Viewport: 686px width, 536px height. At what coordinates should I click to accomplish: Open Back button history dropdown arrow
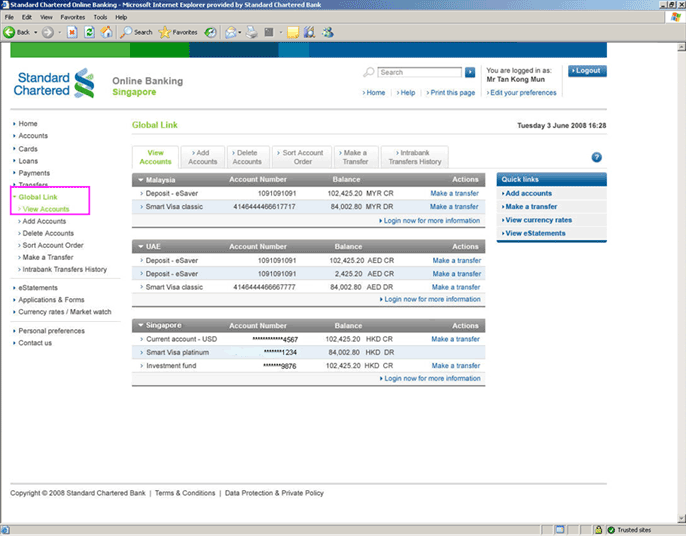click(x=35, y=32)
